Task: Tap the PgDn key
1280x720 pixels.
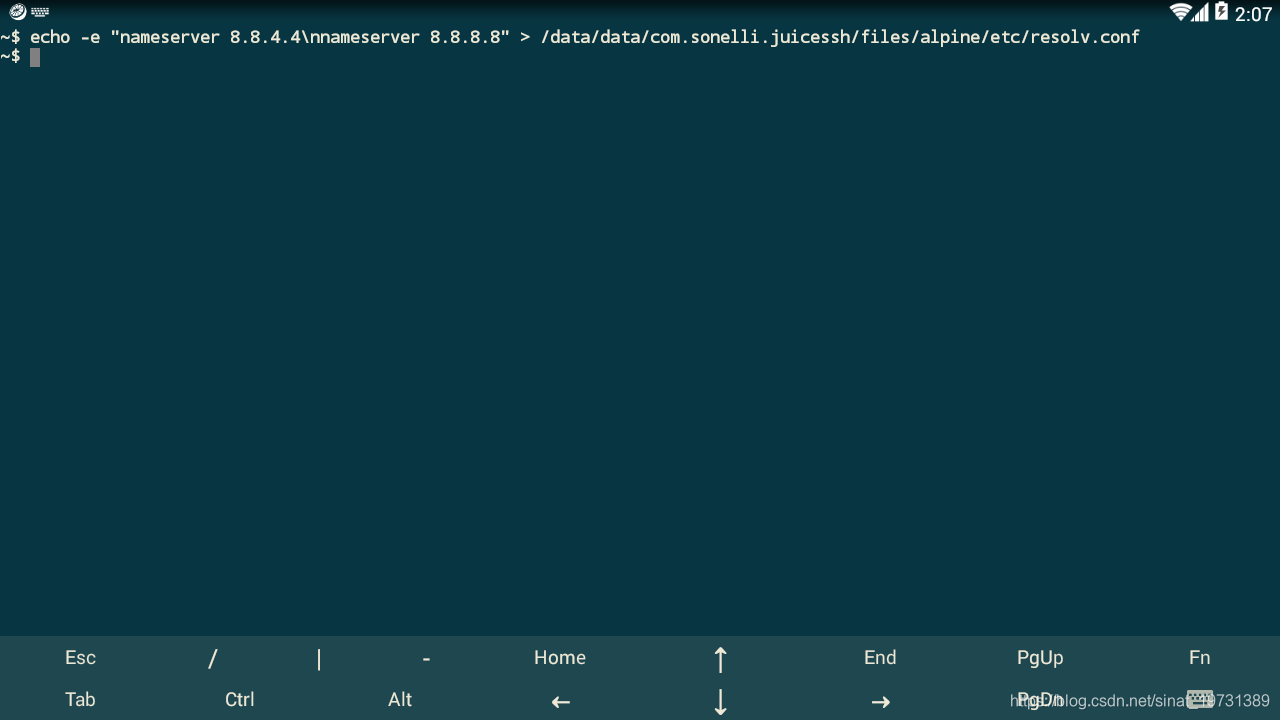Action: [1040, 700]
